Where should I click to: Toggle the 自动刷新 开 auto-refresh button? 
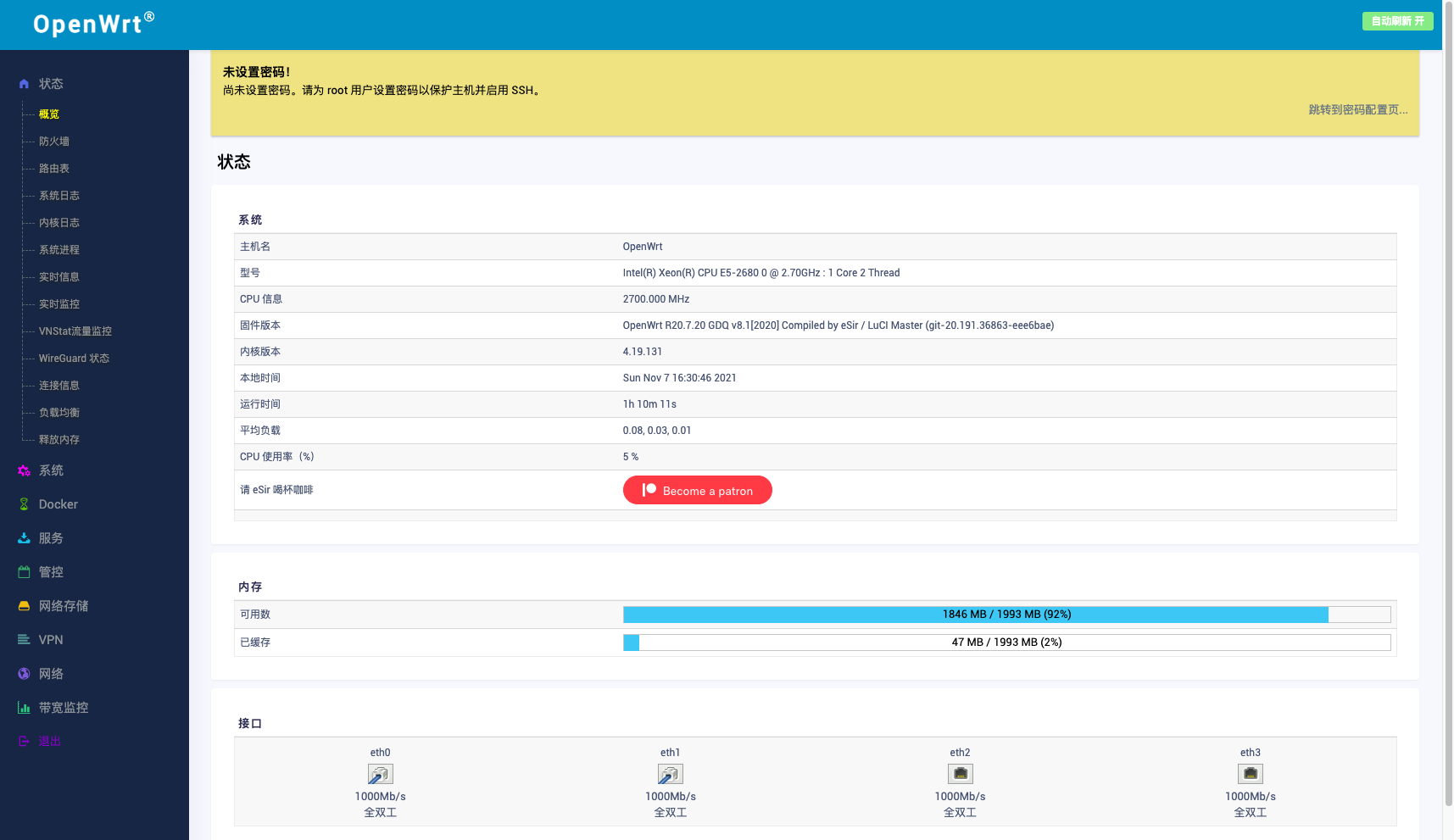(x=1397, y=21)
